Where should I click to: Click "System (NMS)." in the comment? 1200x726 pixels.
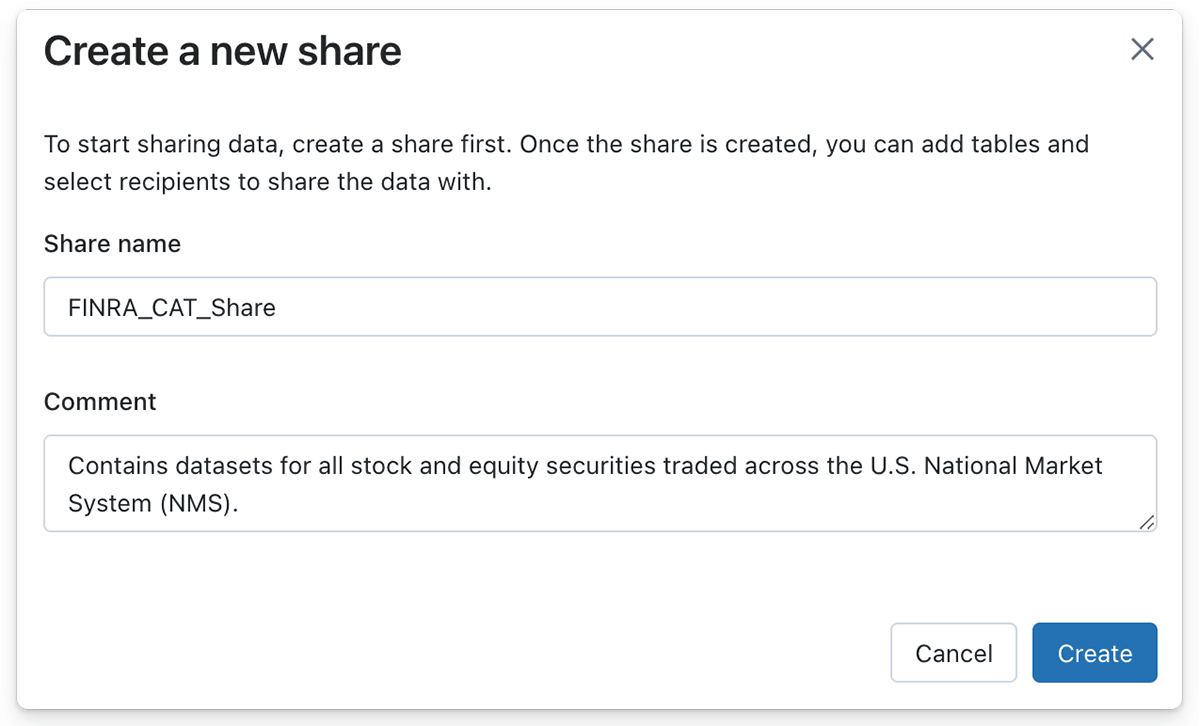153,503
